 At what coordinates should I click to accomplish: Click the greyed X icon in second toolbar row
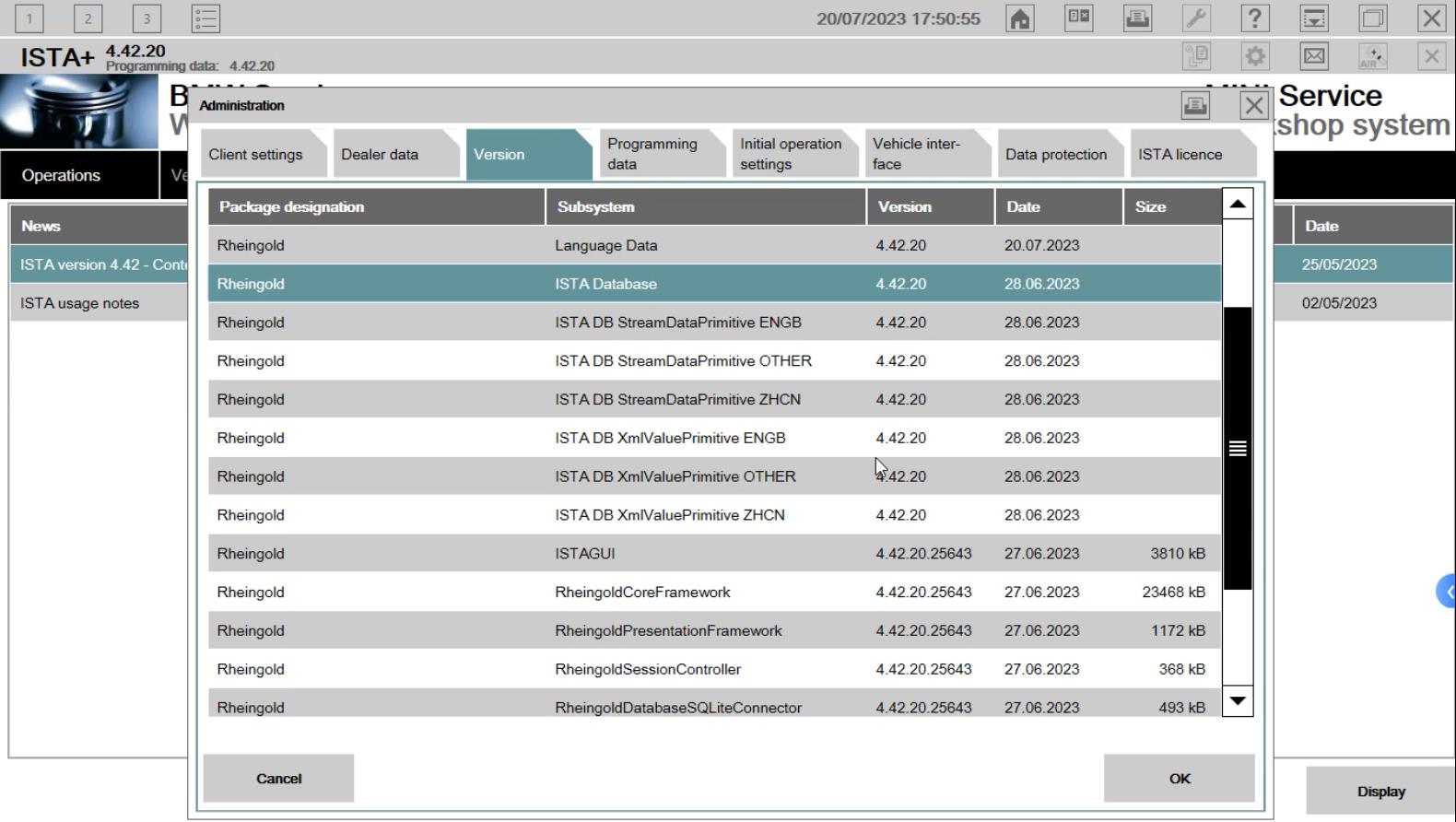1431,56
